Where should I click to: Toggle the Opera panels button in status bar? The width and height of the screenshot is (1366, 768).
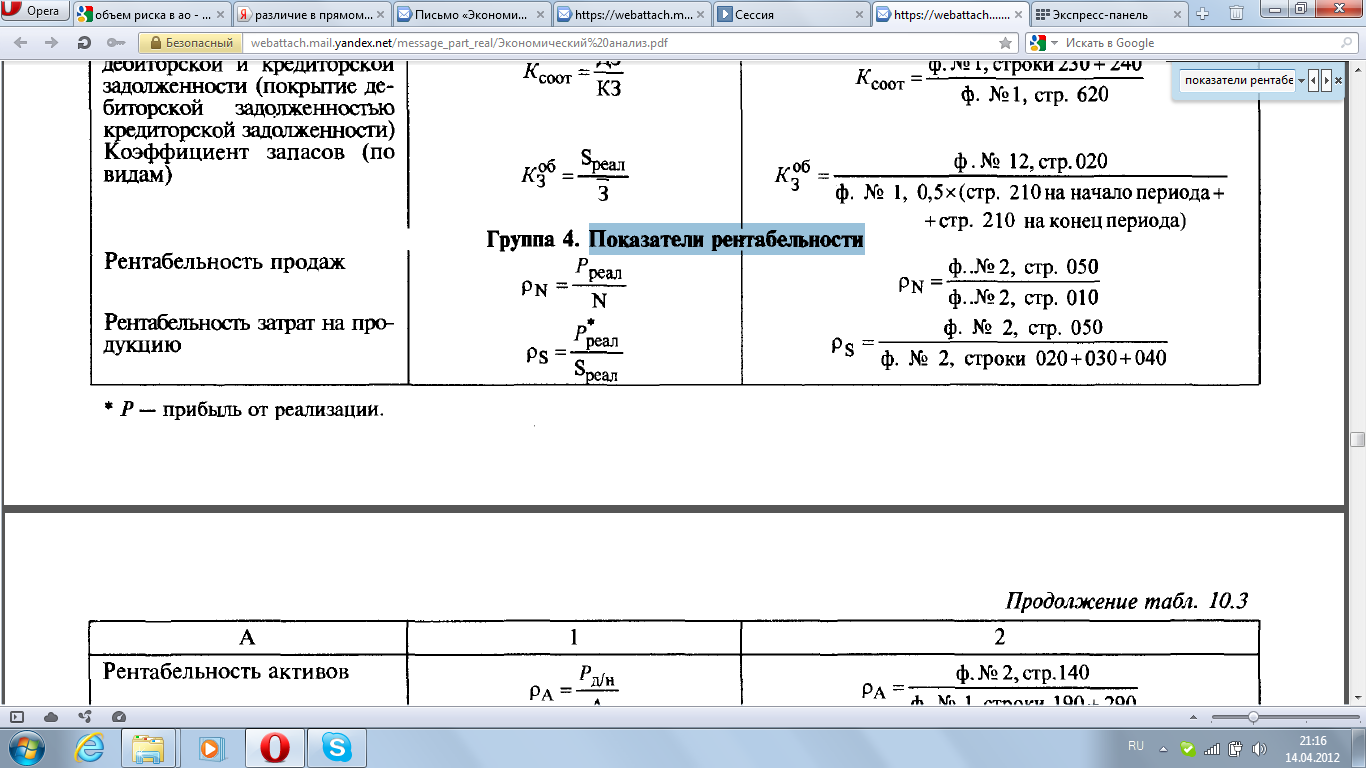(x=16, y=716)
